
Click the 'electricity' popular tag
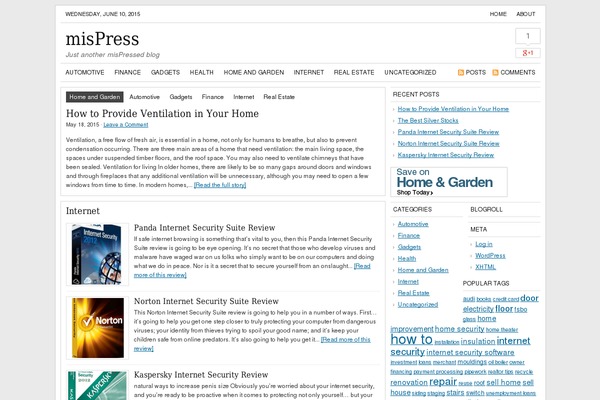point(478,309)
